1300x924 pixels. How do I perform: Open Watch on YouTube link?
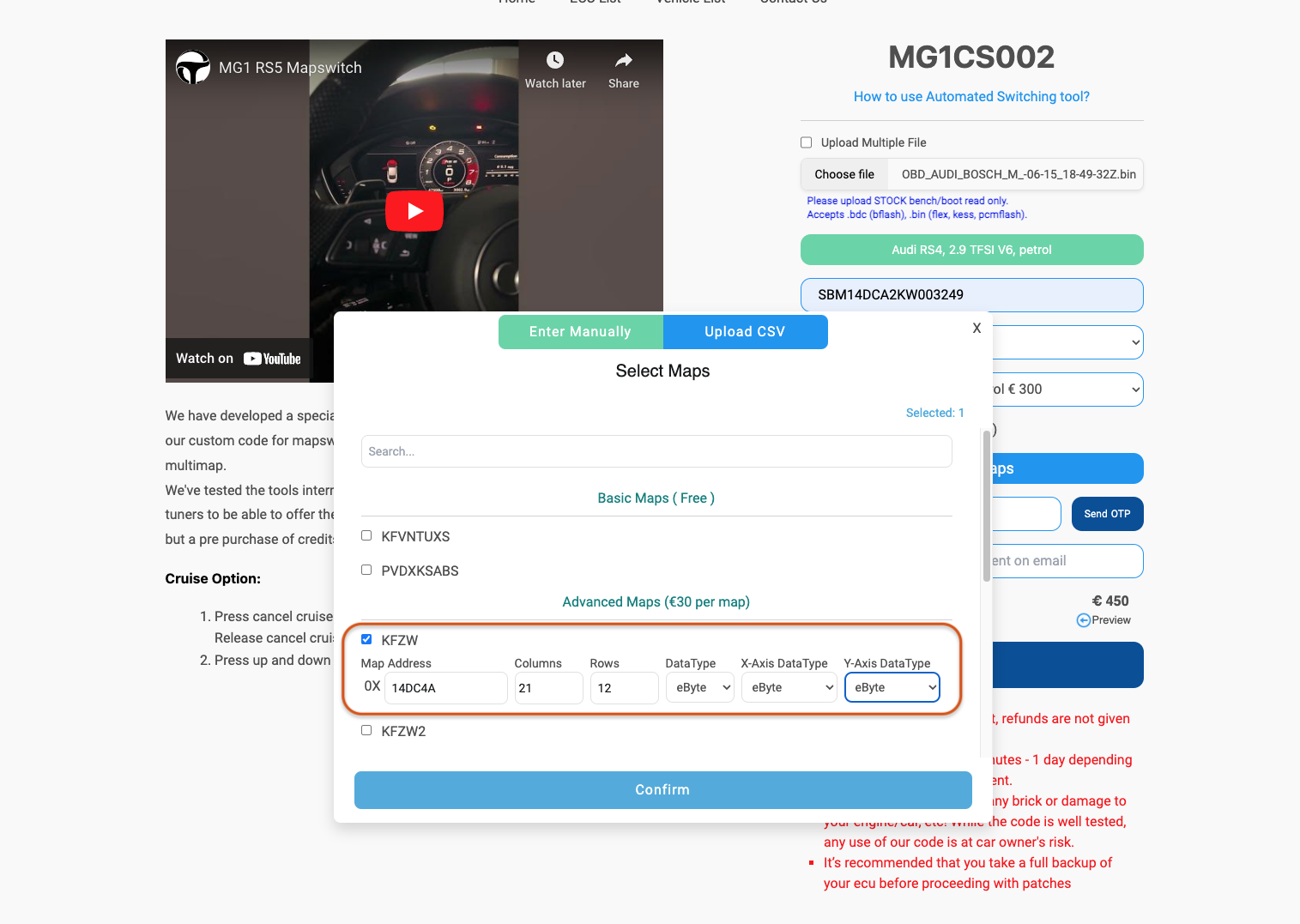coord(238,359)
